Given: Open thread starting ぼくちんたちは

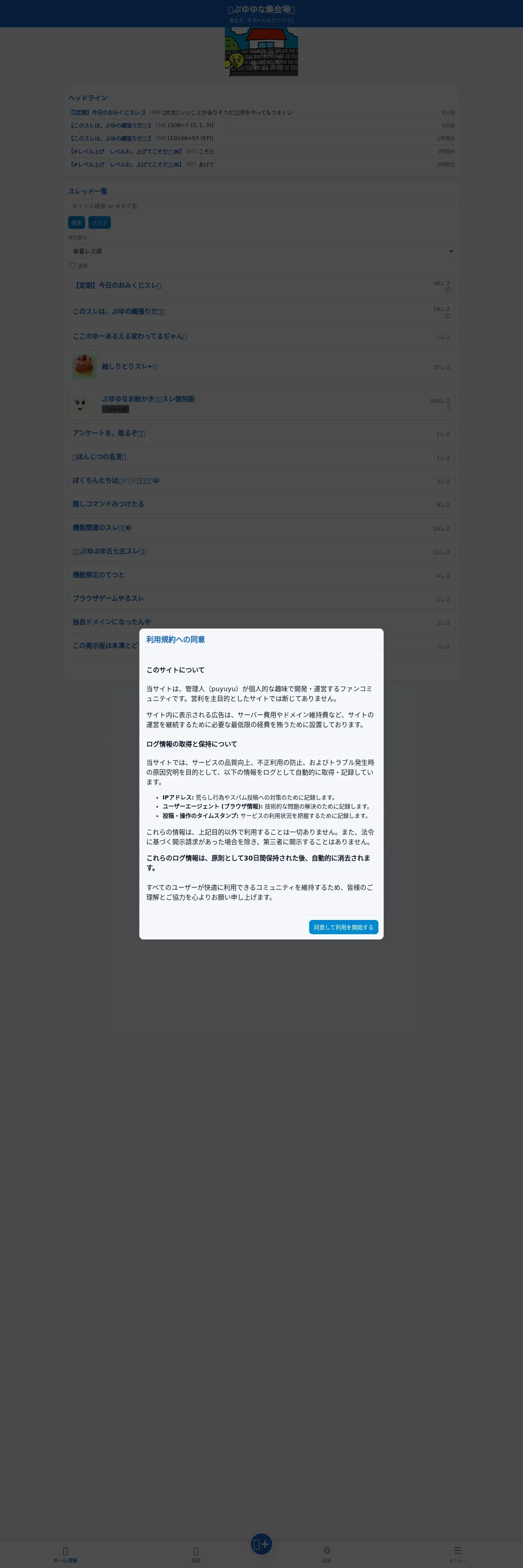Looking at the screenshot, I should [261, 481].
